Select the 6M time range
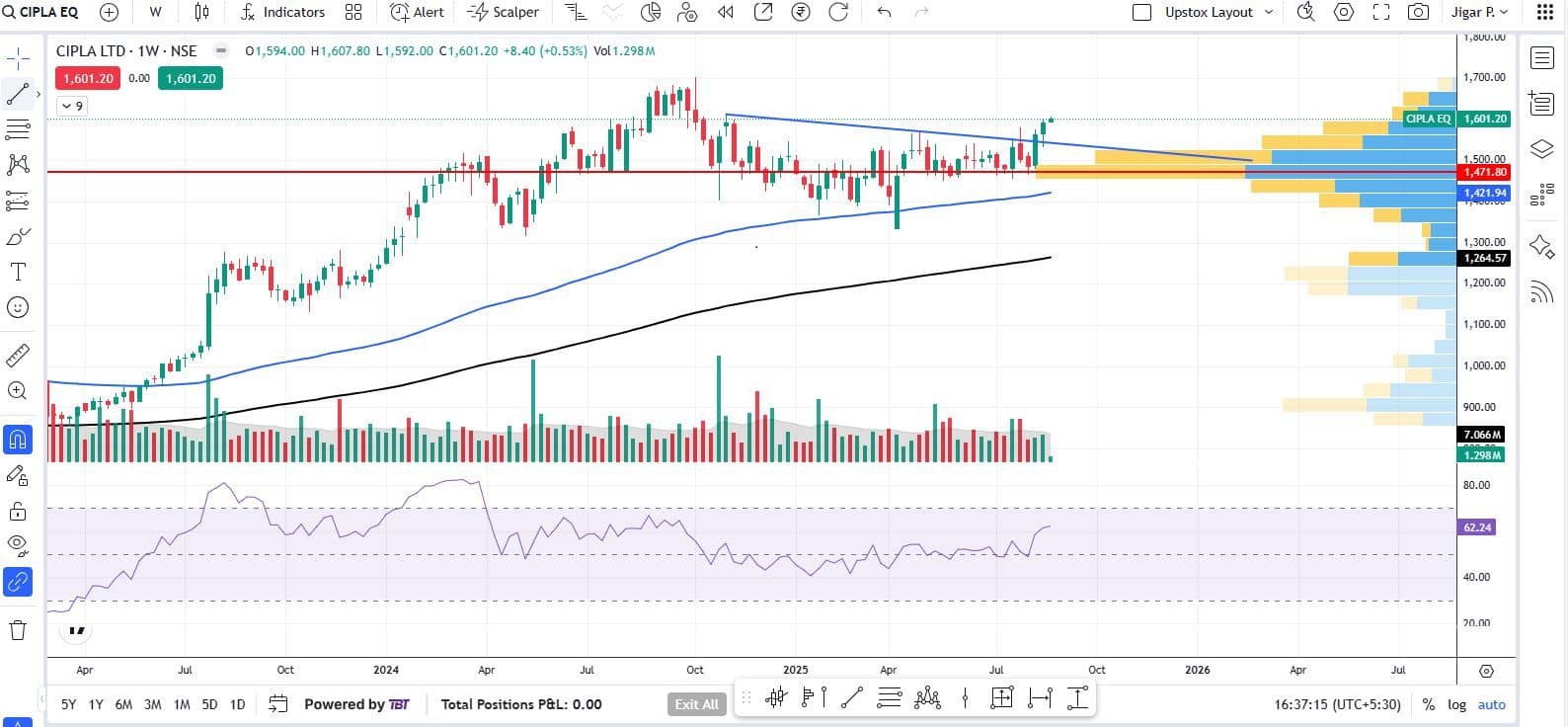This screenshot has width=1568, height=727. click(x=123, y=704)
